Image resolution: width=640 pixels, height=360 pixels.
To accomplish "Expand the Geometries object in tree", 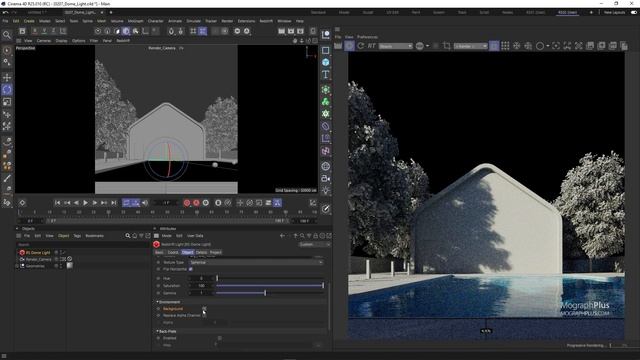I will (17, 266).
